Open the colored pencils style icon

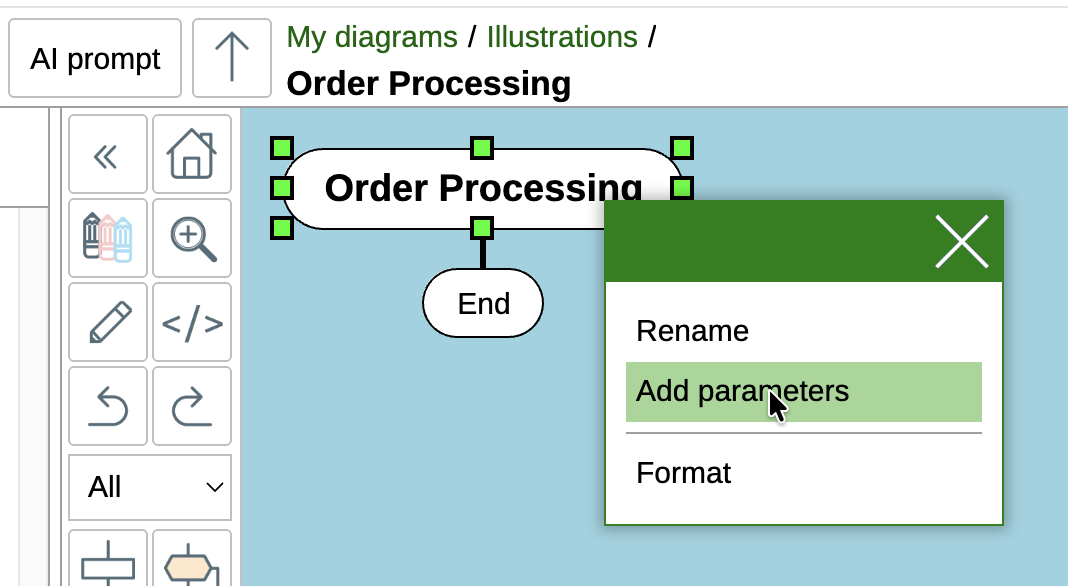pos(107,238)
